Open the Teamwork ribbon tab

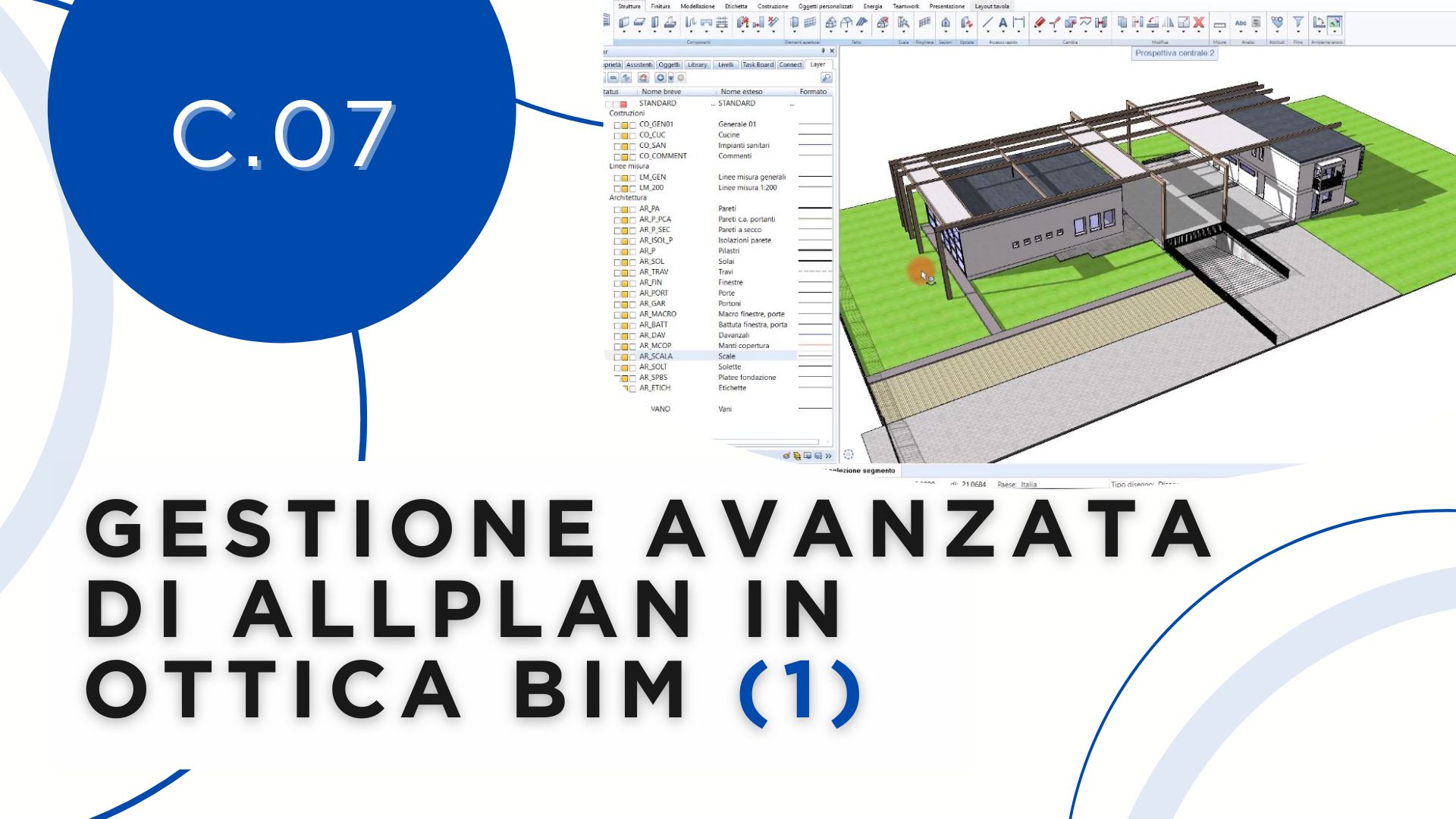[x=905, y=6]
